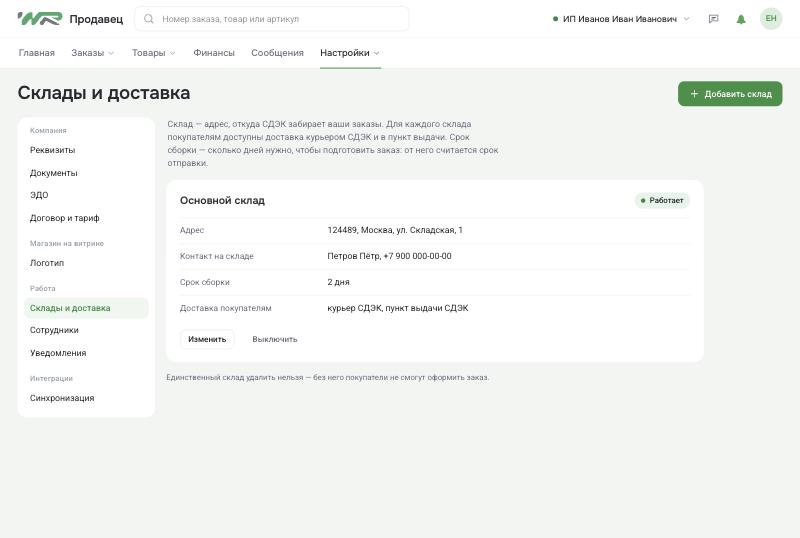
Task: Click the Магазин на витрине section header
Action: click(67, 243)
